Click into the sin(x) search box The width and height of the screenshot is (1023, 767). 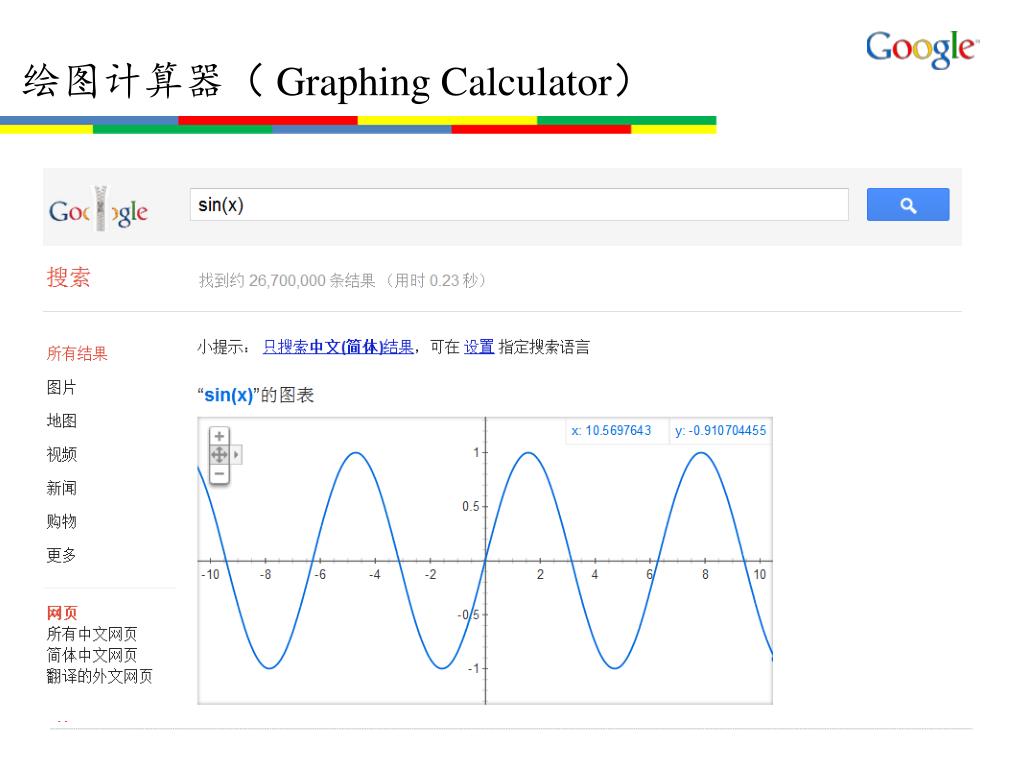[519, 205]
